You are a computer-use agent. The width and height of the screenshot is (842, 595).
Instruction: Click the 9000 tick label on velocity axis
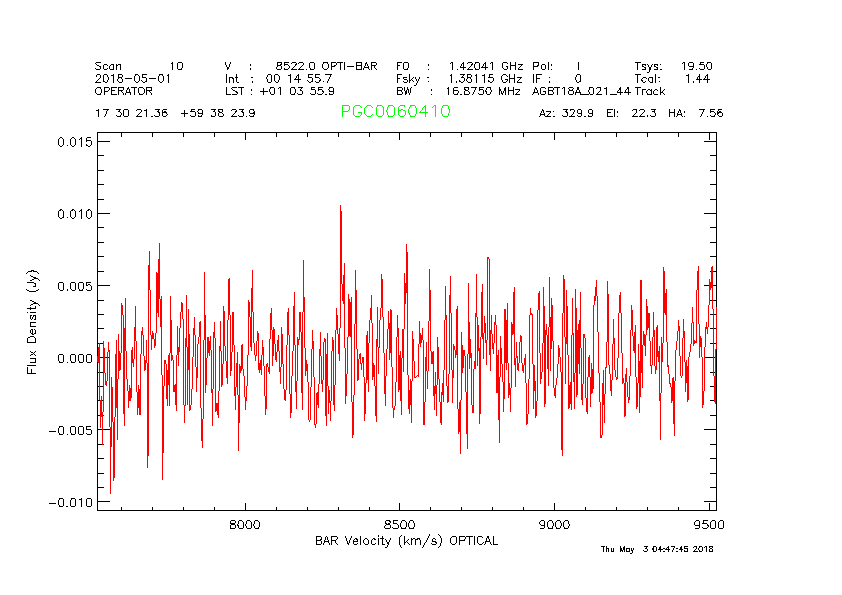554,524
